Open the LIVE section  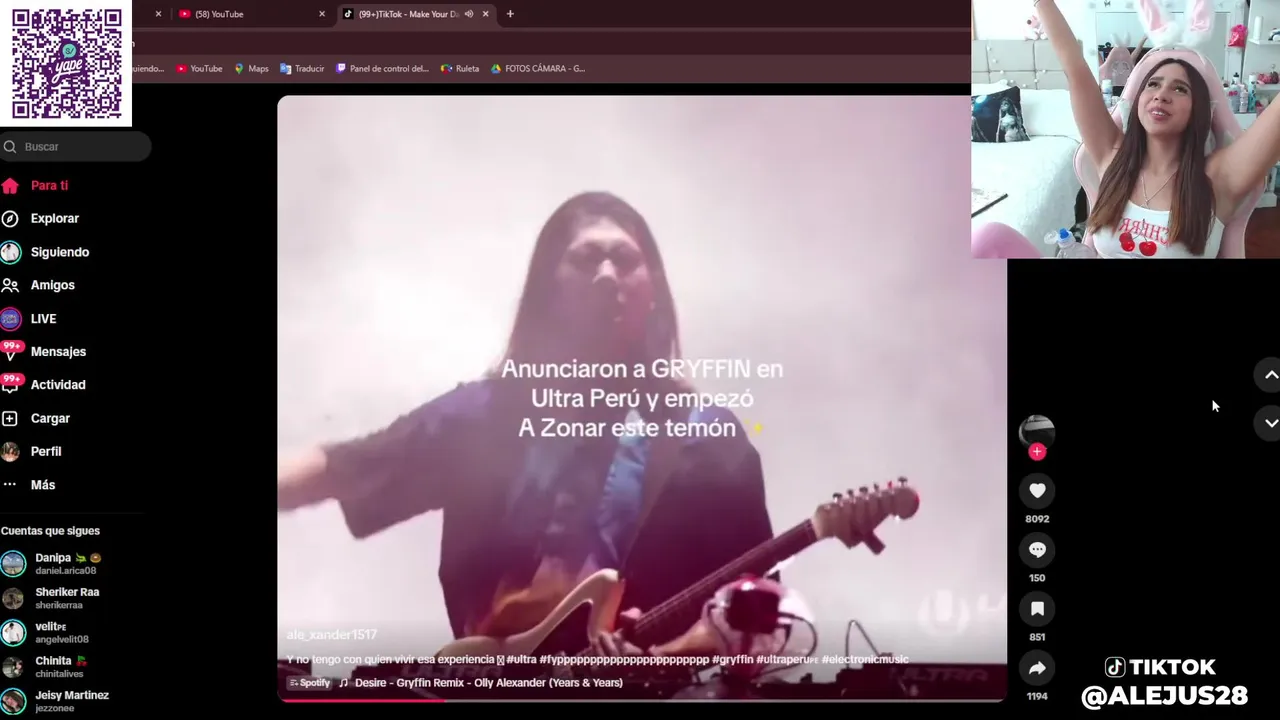click(30, 318)
